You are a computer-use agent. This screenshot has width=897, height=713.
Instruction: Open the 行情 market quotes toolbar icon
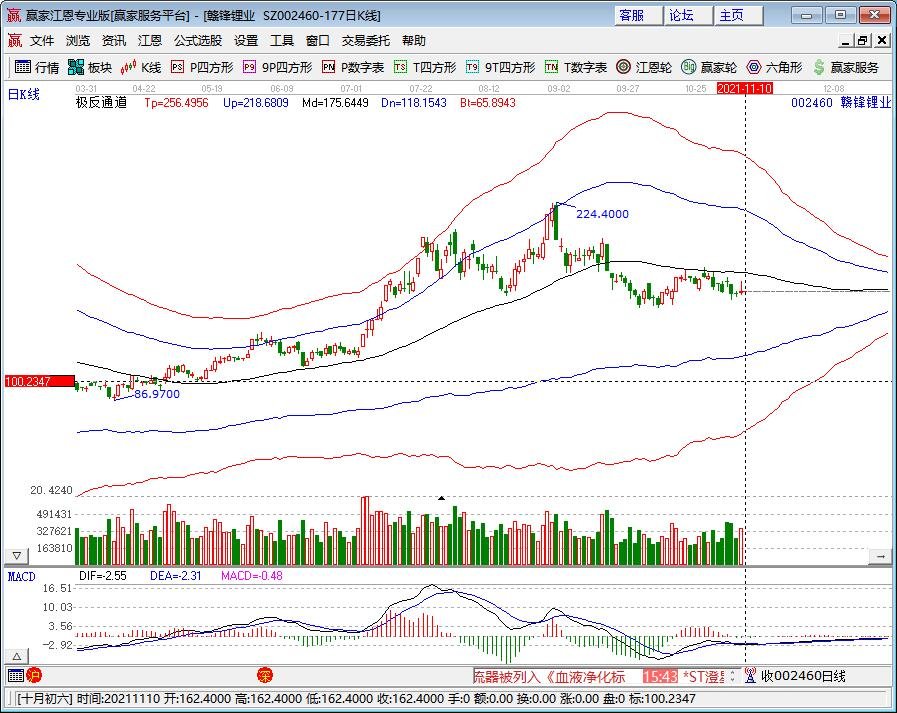36,68
